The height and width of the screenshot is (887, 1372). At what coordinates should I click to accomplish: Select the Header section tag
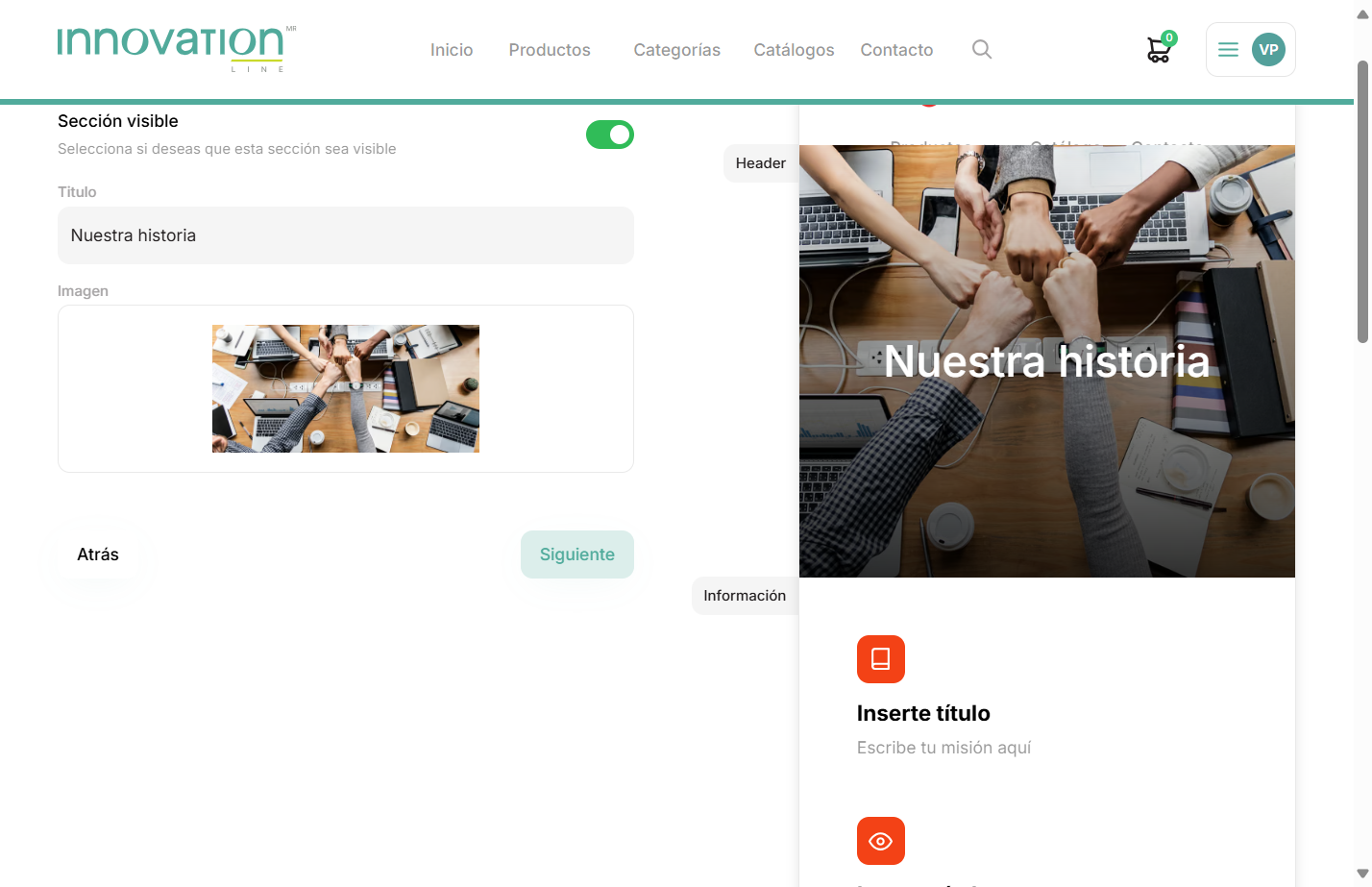coord(761,163)
